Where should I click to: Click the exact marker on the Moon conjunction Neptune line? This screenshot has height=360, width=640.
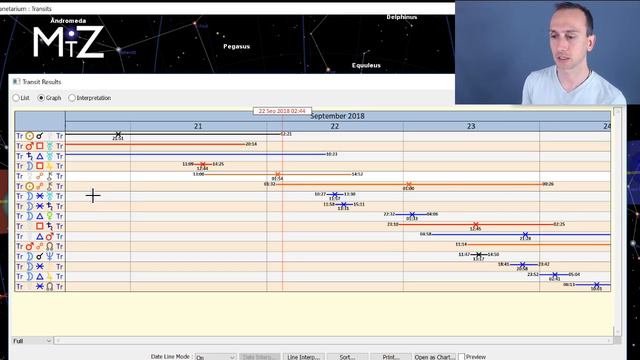(478, 254)
